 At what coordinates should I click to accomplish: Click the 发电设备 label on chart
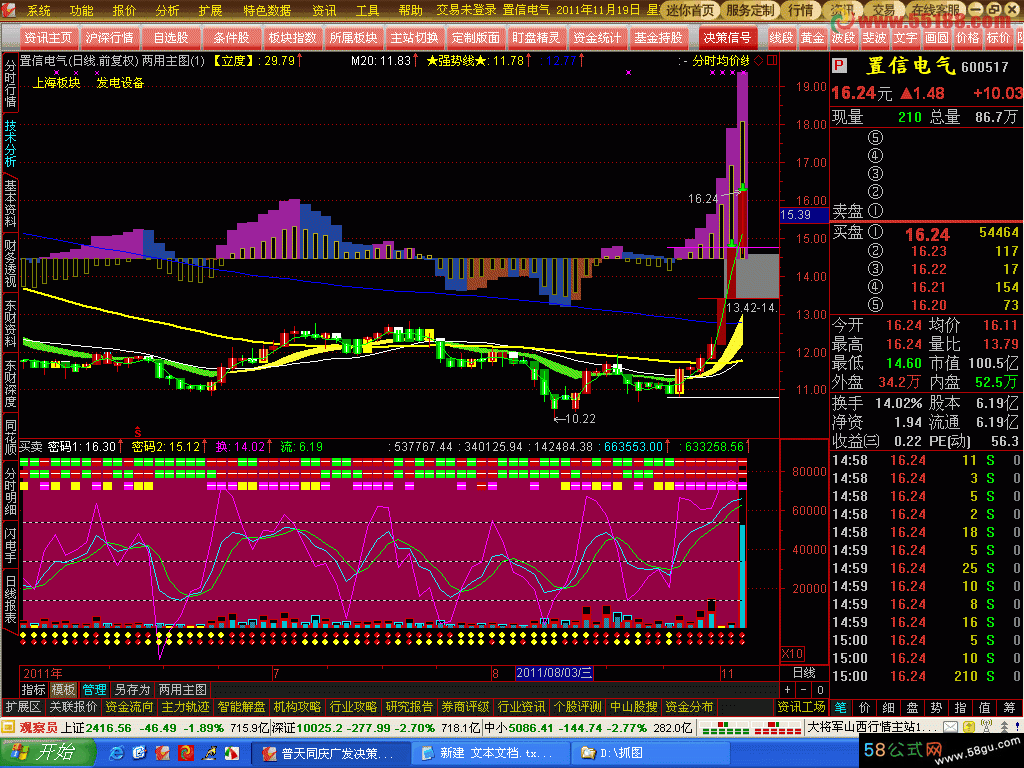pyautogui.click(x=120, y=83)
